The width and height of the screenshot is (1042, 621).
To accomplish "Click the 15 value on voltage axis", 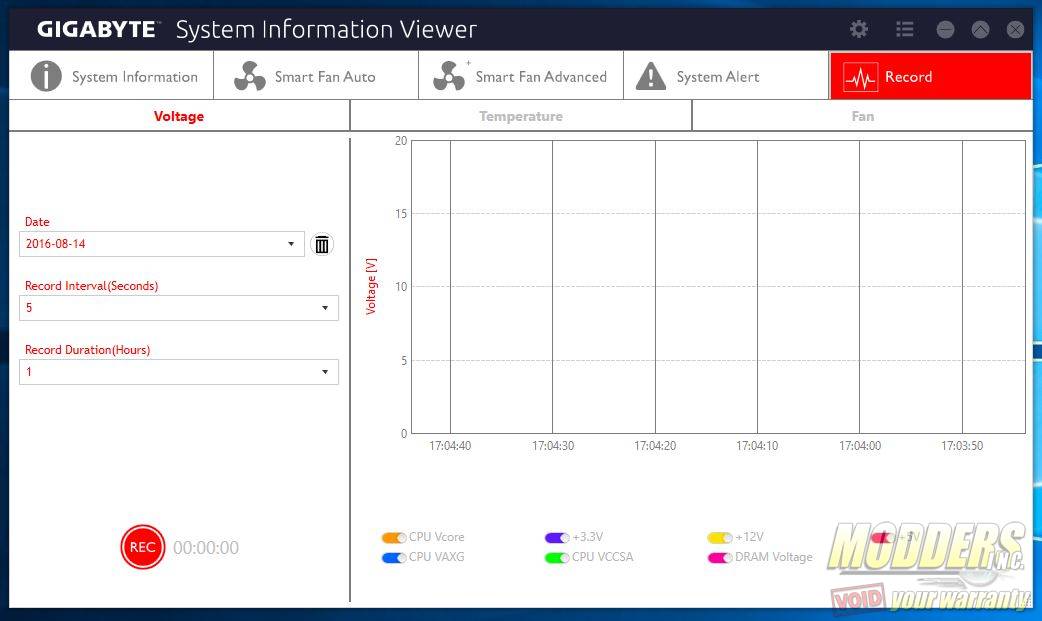I will pos(401,213).
